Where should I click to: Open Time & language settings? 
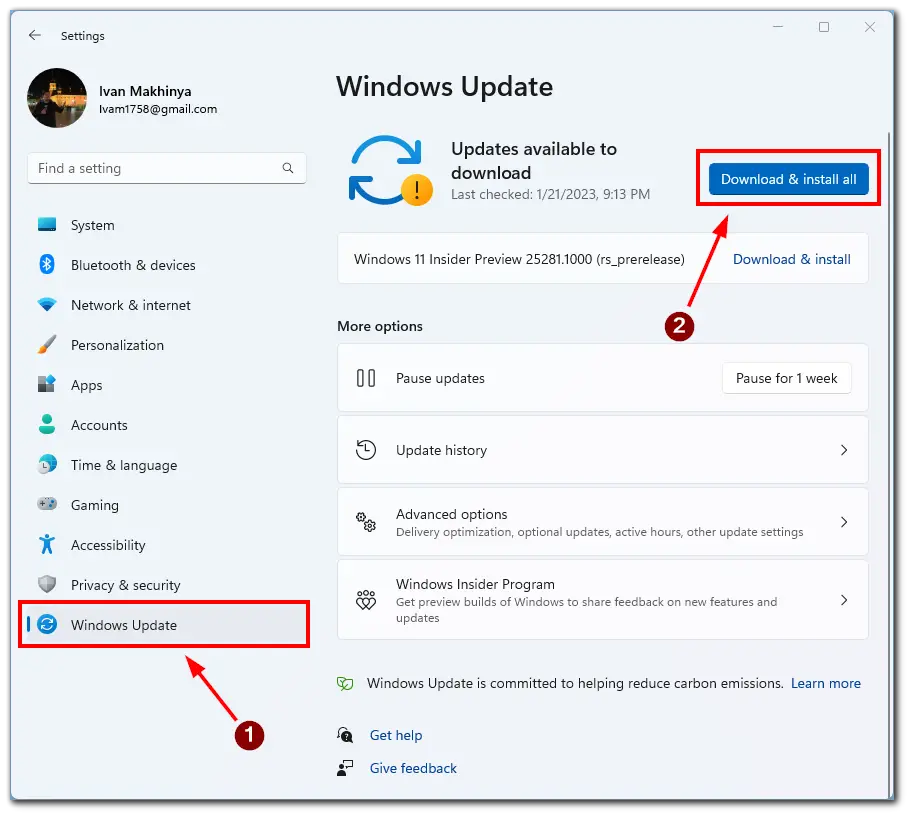[166, 465]
